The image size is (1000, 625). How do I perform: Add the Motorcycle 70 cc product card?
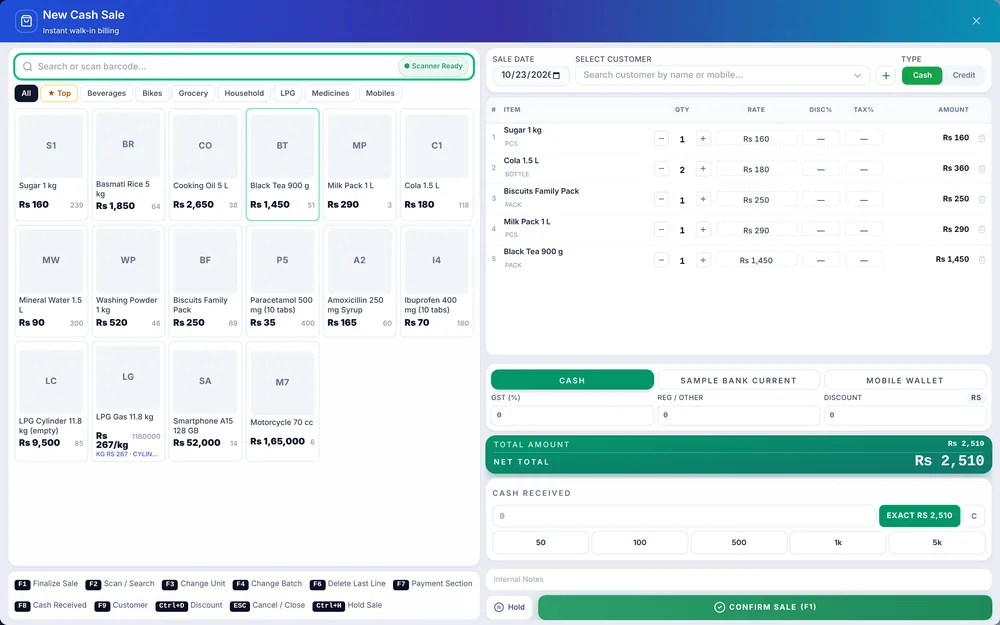(x=283, y=401)
